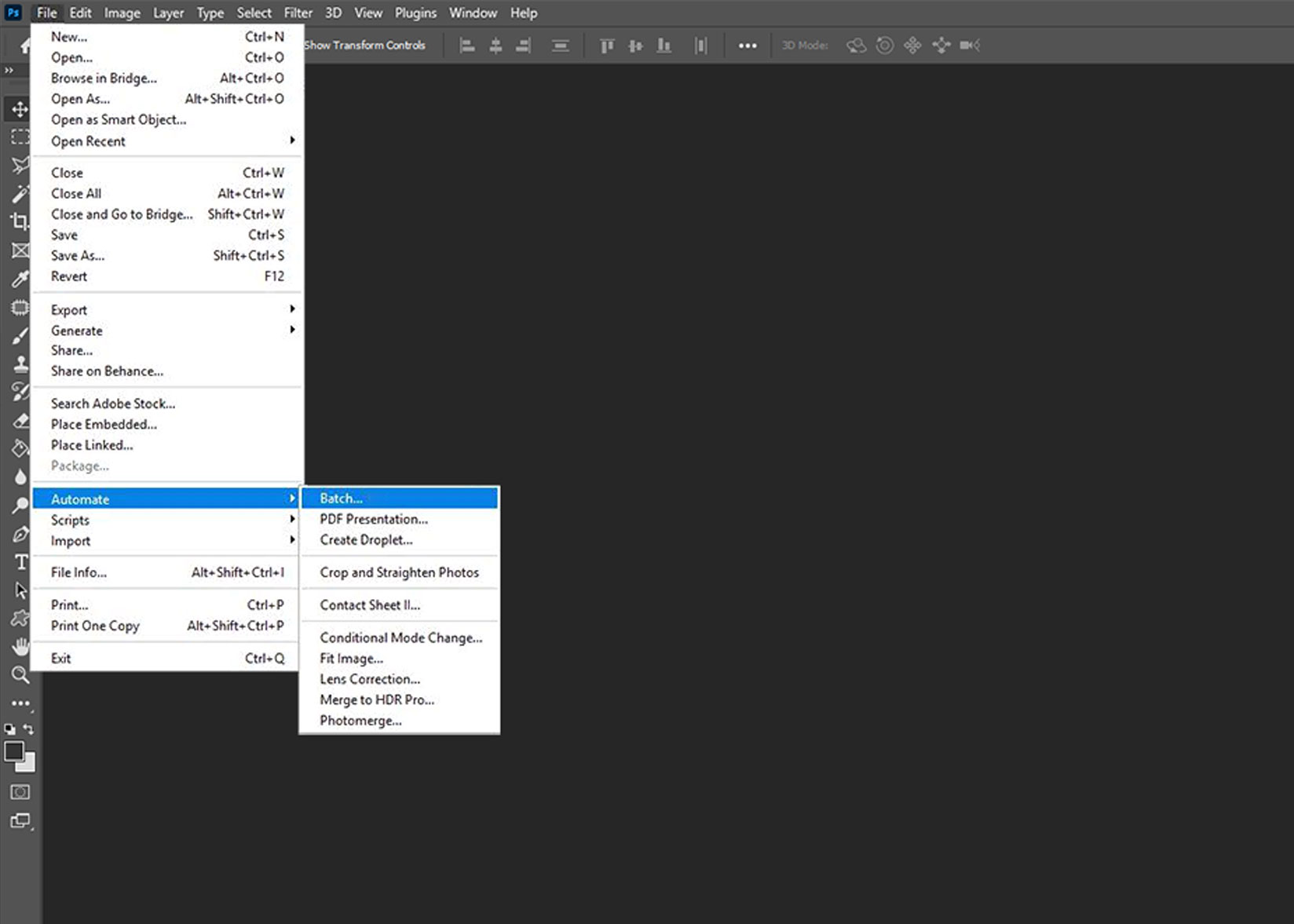
Task: Click the align left edges icon
Action: 467,46
